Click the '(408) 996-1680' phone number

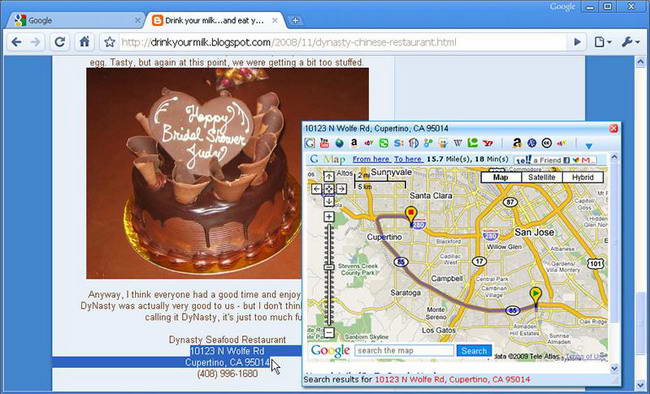(227, 374)
